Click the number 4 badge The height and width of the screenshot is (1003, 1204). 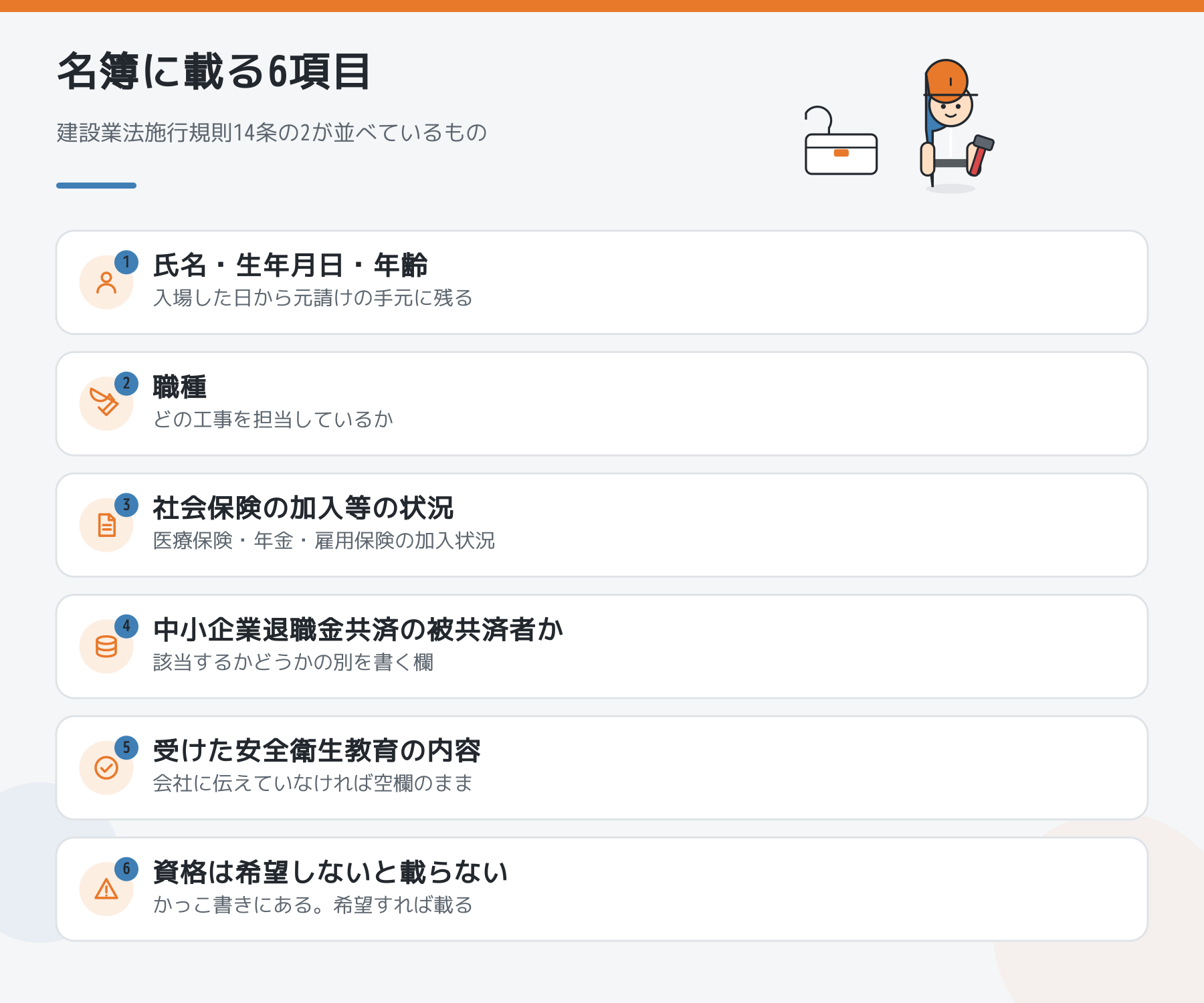point(126,627)
